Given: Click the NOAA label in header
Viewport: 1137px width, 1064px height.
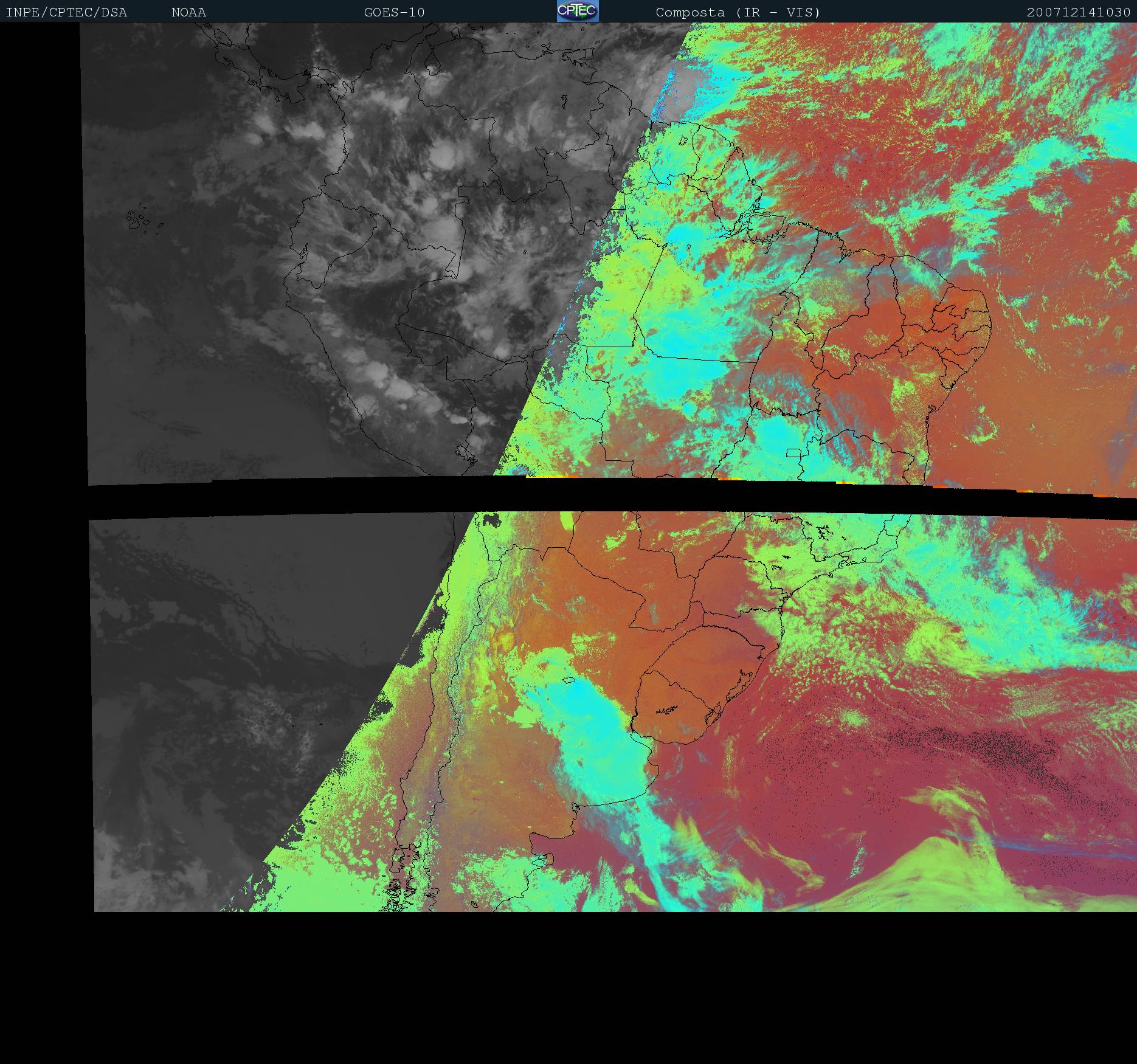Looking at the screenshot, I should click(188, 12).
